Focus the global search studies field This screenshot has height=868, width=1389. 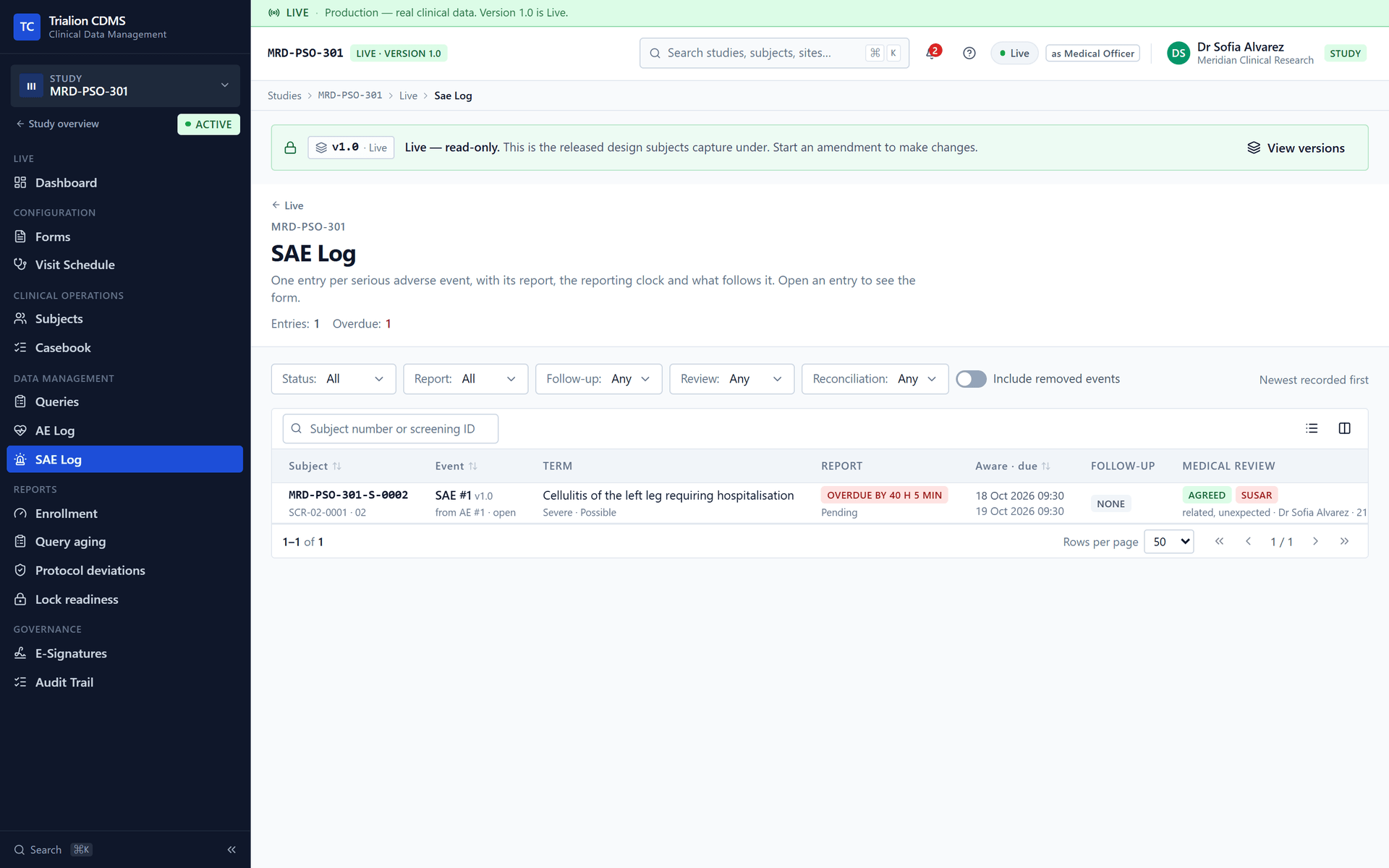pos(774,53)
